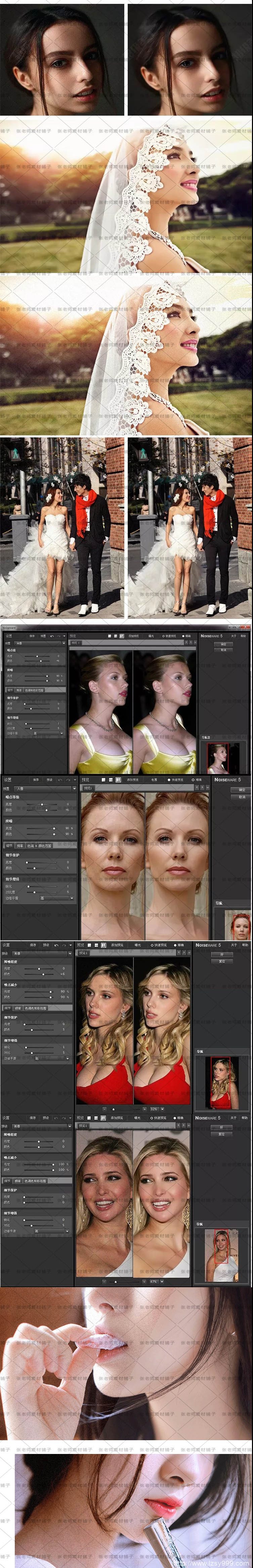Click split-view icon above red-dress woman preview
253x1568 pixels.
103,945
